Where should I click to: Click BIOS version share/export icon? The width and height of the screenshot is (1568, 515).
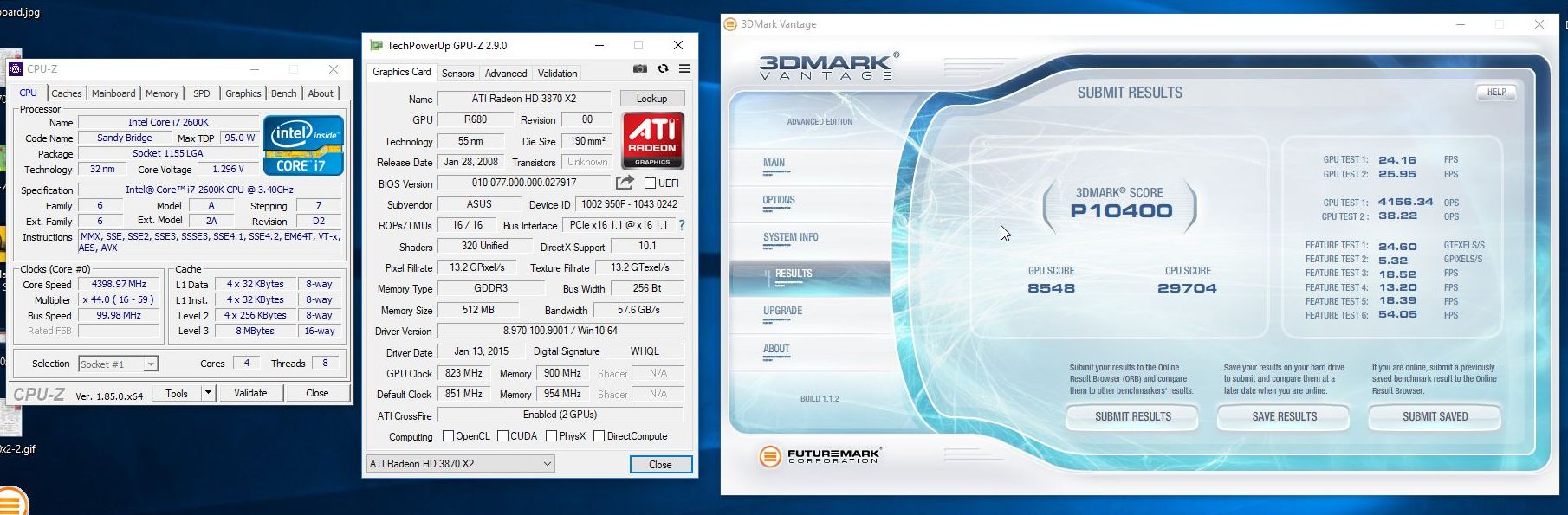(625, 183)
